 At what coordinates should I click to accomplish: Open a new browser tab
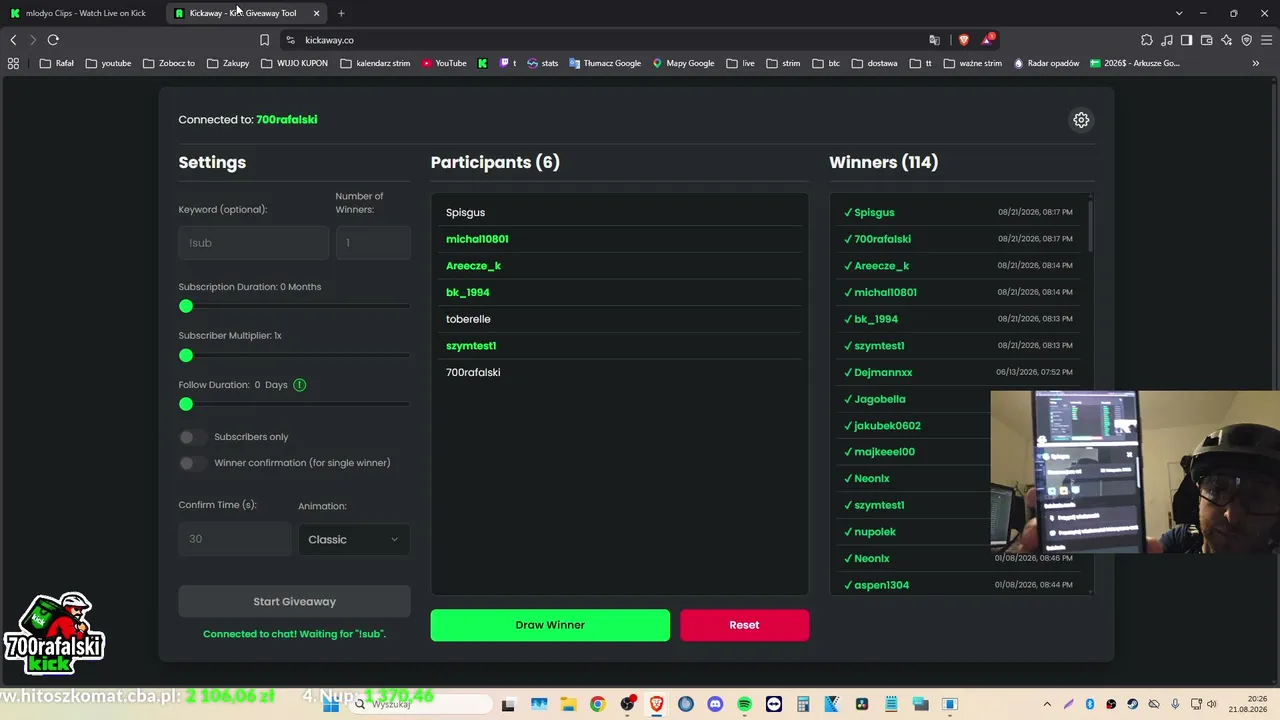(341, 13)
